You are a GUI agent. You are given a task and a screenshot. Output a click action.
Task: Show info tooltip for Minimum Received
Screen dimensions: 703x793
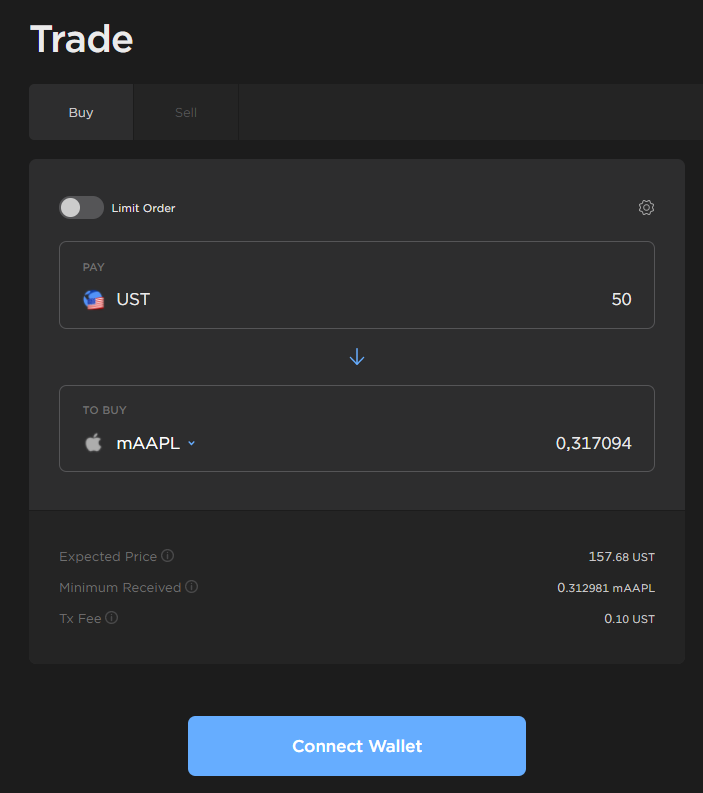click(x=192, y=587)
